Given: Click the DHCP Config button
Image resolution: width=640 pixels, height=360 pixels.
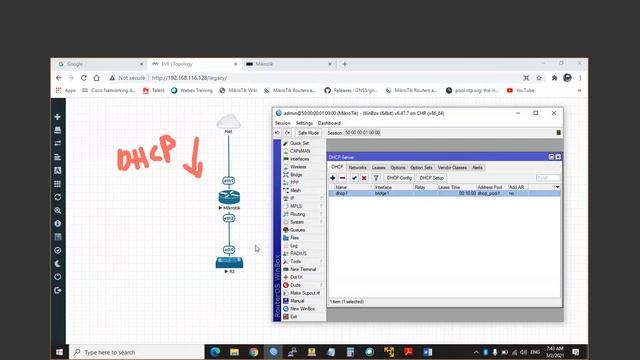Looking at the screenshot, I should click(x=399, y=178).
